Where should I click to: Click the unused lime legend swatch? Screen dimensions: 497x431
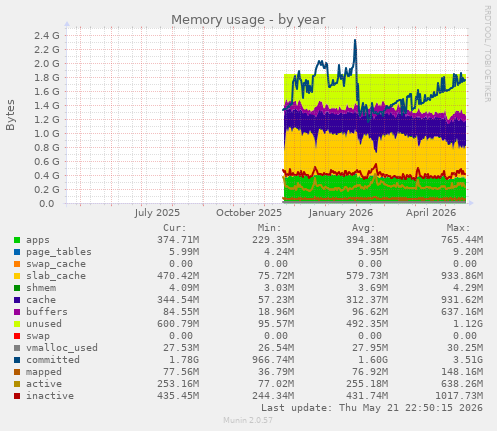point(17,324)
